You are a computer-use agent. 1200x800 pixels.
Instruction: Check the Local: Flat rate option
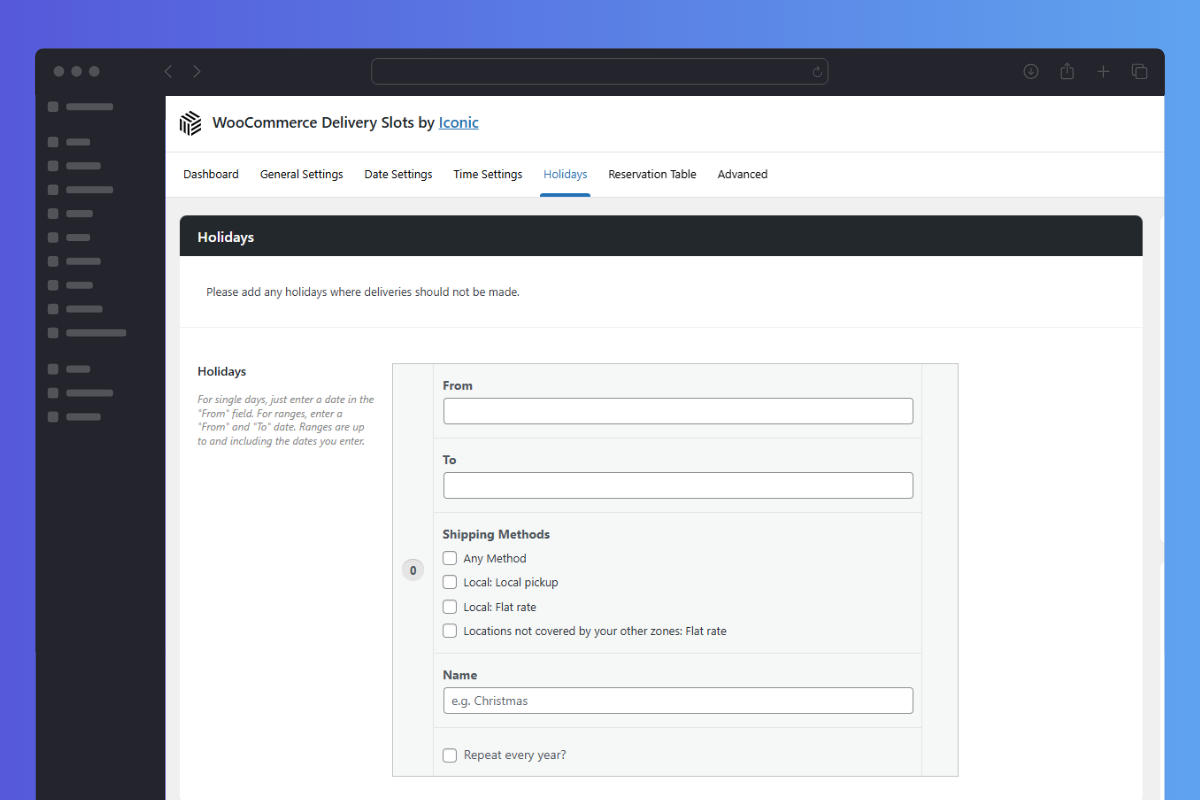(449, 606)
